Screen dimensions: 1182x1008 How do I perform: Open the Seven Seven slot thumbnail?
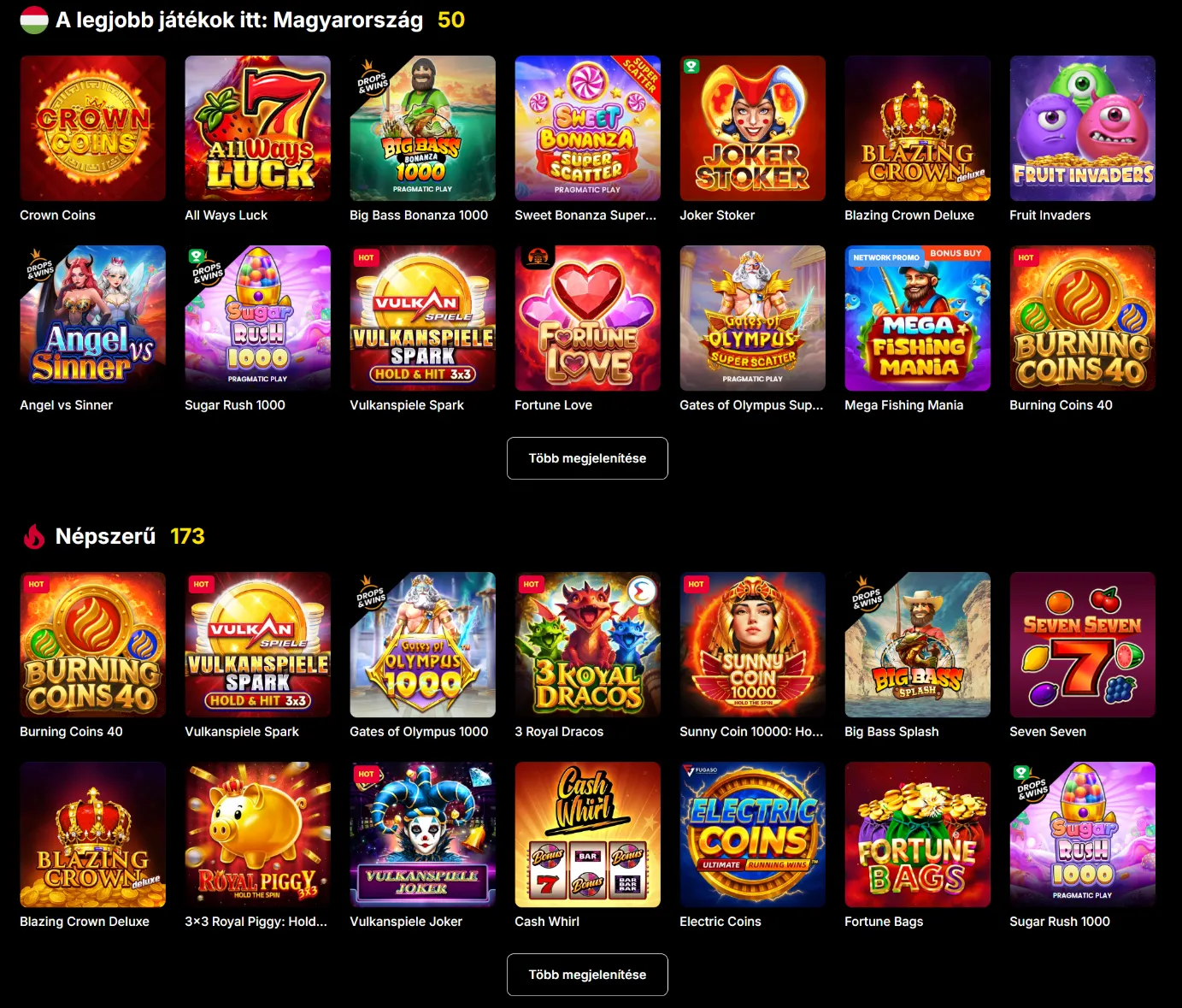click(x=1082, y=645)
